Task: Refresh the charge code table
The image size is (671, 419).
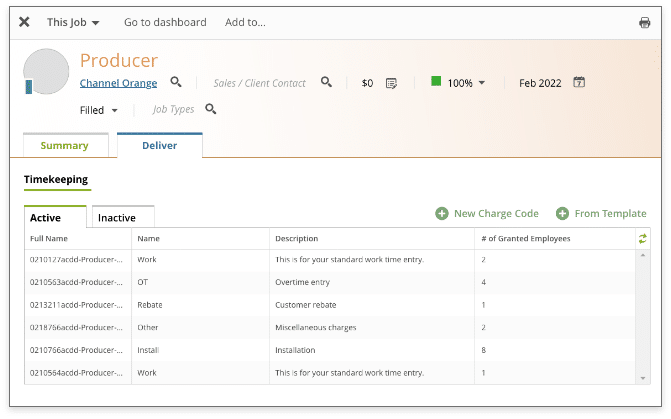Action: tap(642, 238)
